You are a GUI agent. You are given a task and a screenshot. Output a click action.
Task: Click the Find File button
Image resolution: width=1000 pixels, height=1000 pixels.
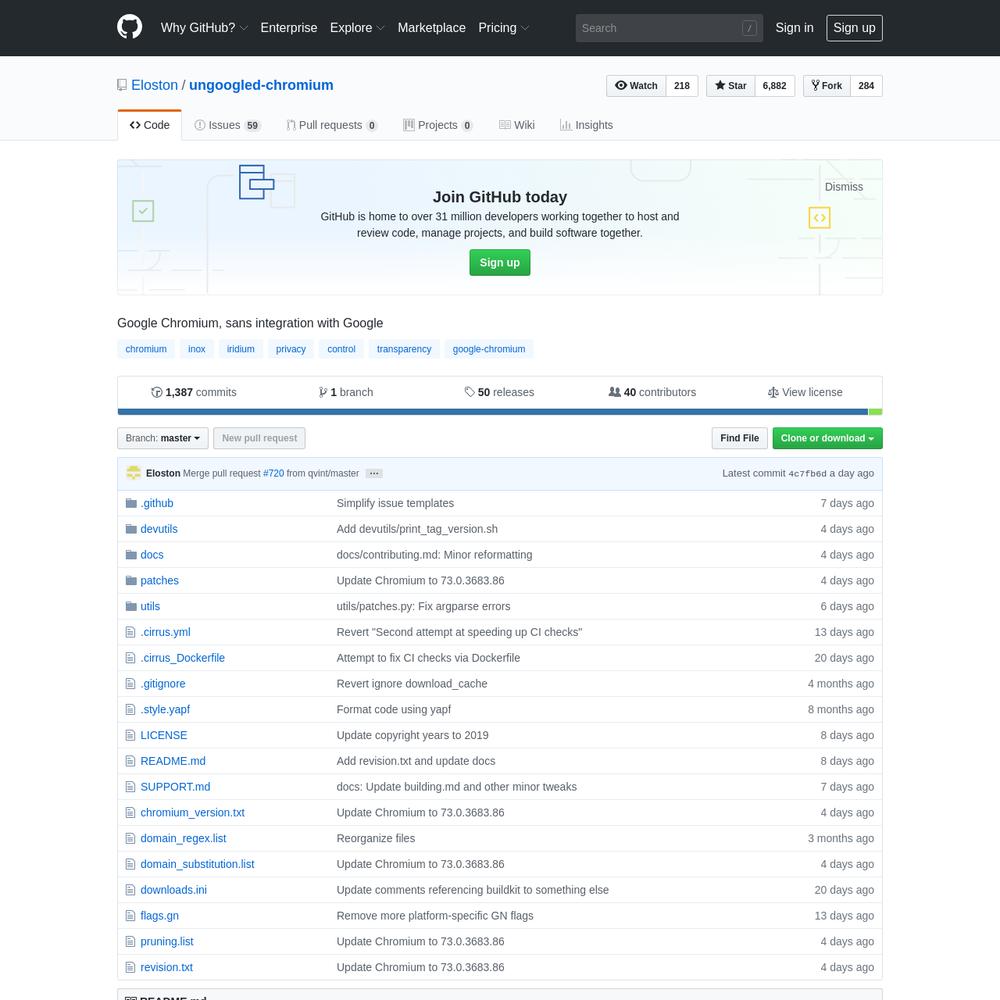(740, 438)
